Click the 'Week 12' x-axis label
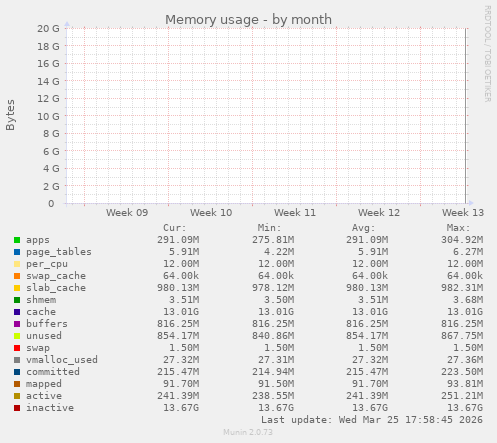The width and height of the screenshot is (497, 443). point(379,213)
